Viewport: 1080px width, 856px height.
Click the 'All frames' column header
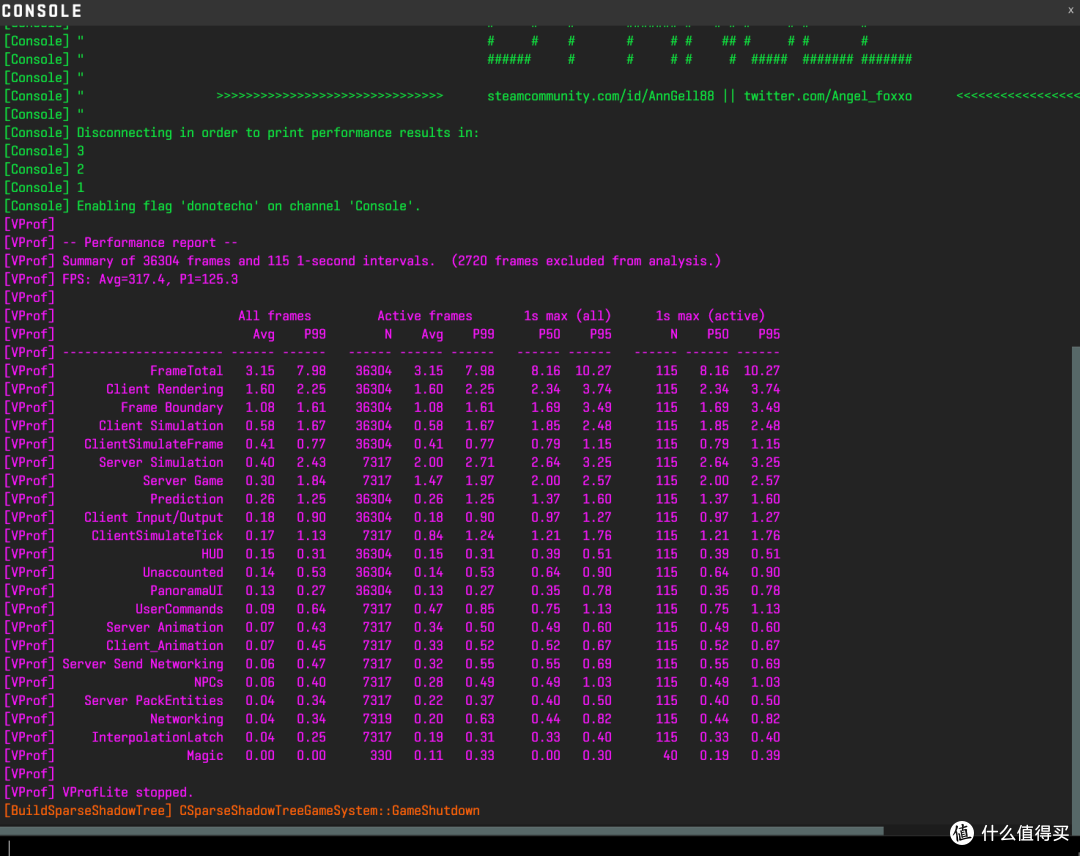coord(275,315)
